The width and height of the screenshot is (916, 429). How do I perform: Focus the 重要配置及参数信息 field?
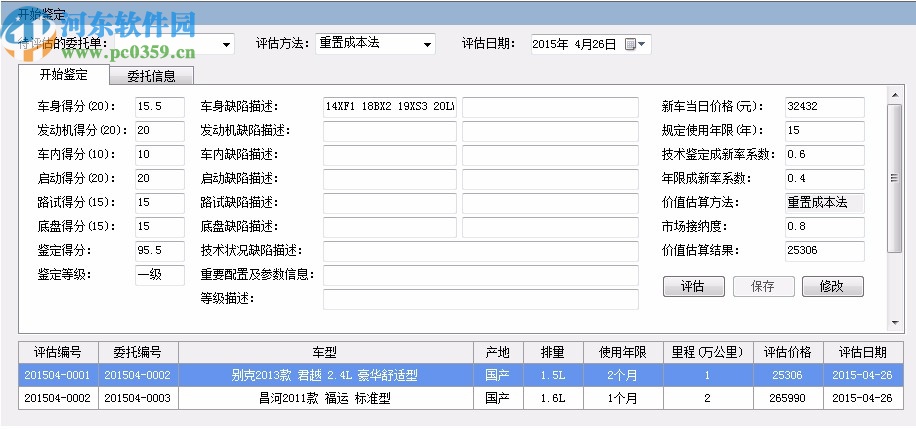[x=481, y=275]
